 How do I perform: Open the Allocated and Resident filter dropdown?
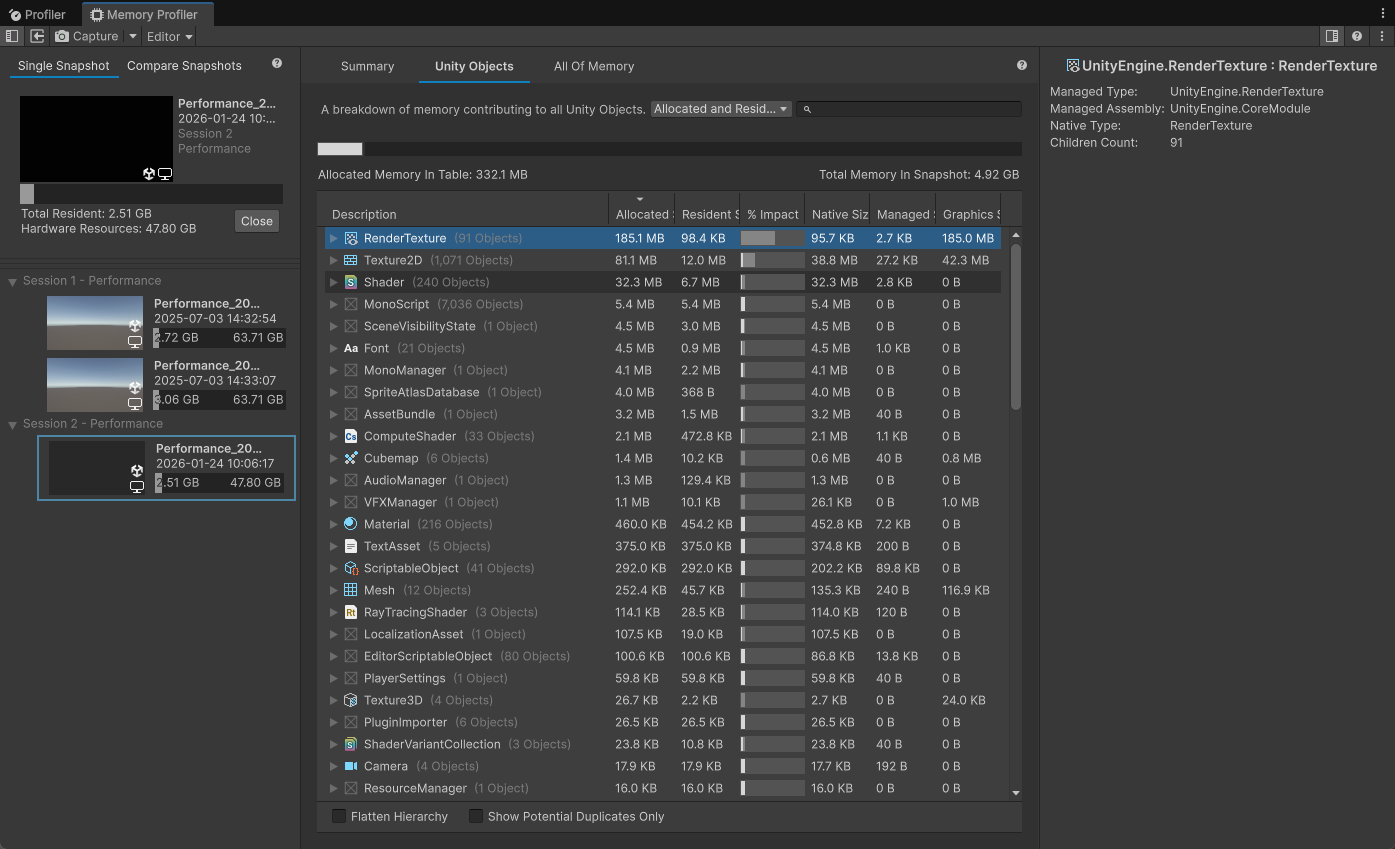721,109
